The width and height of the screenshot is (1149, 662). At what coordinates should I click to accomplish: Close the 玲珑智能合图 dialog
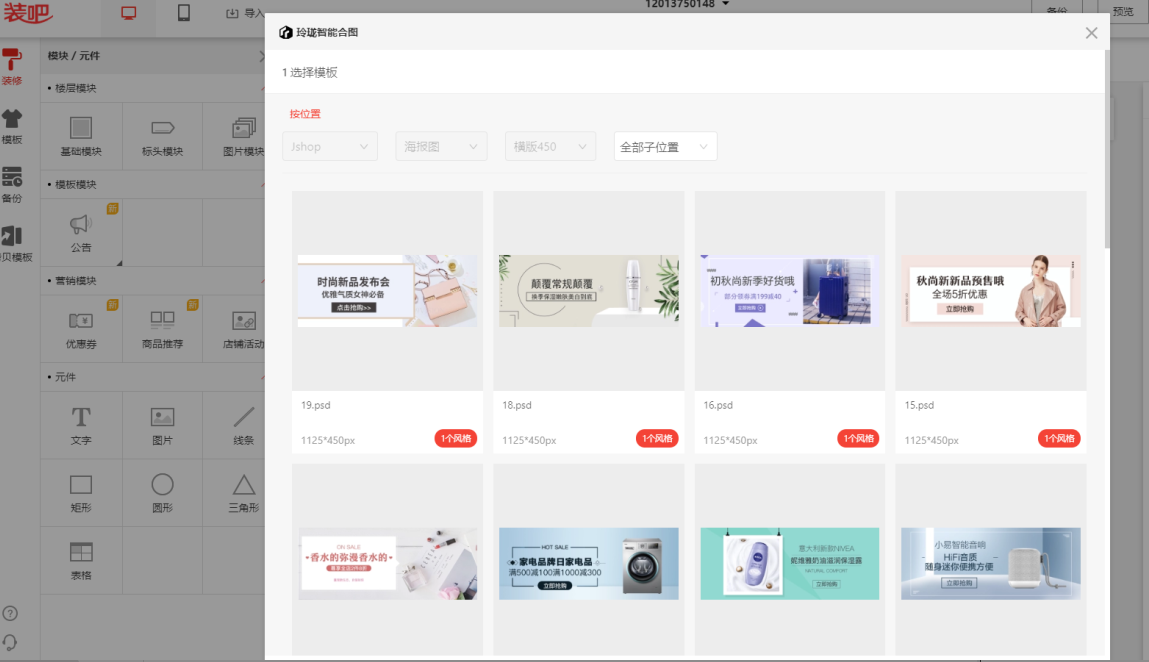(x=1091, y=33)
